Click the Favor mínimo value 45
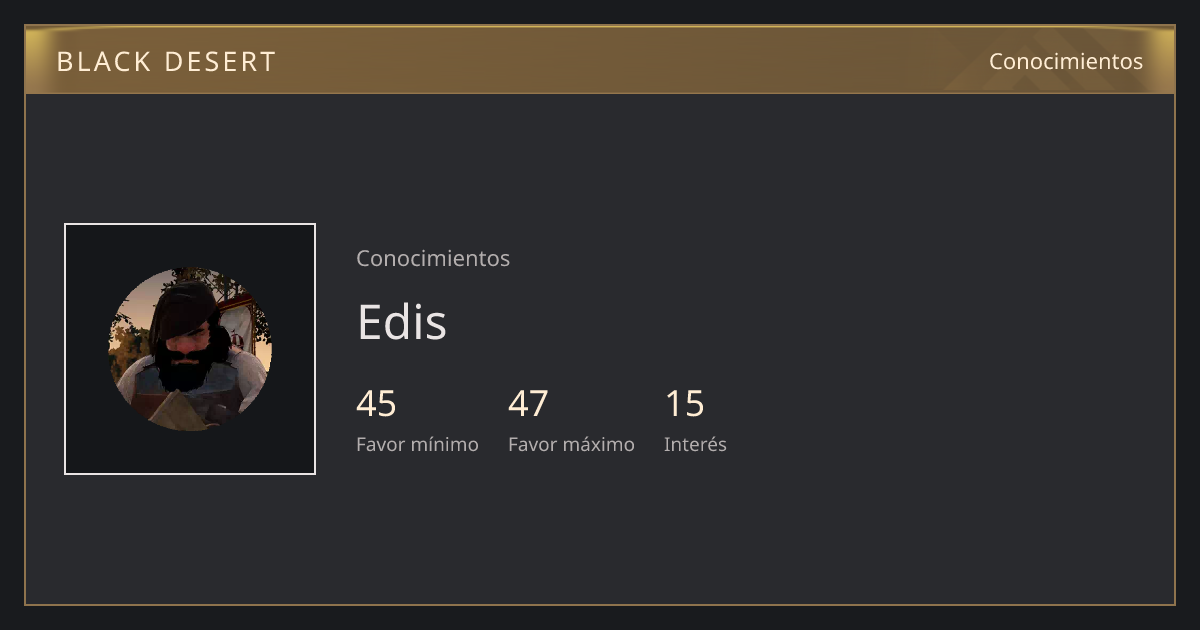The height and width of the screenshot is (630, 1200). [x=376, y=404]
